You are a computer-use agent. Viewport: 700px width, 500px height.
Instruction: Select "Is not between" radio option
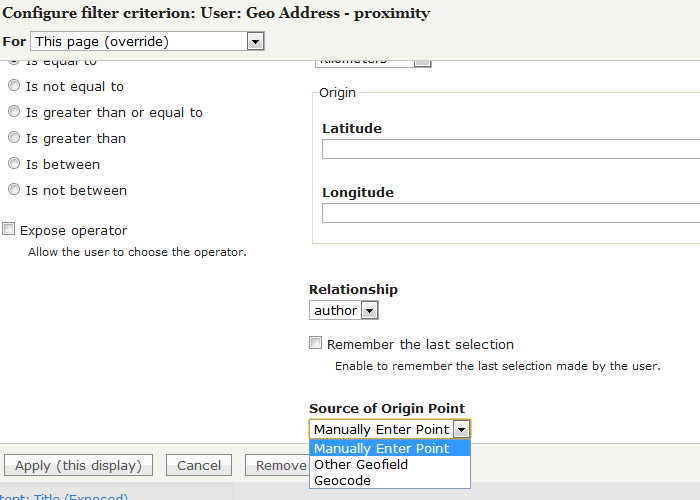click(x=14, y=190)
